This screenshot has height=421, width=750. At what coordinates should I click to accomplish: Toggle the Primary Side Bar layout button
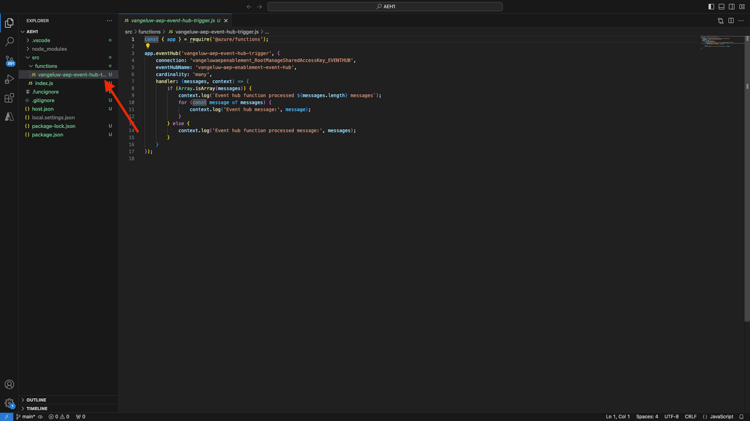pyautogui.click(x=711, y=7)
